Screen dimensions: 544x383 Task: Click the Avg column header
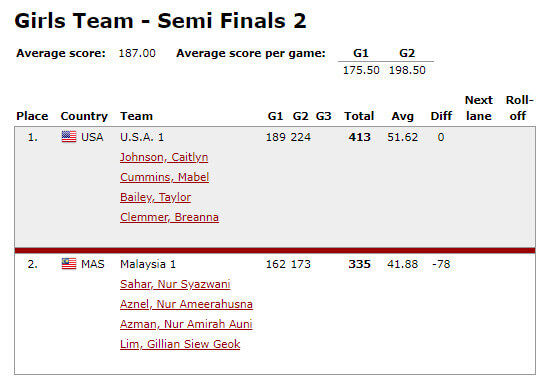[x=402, y=116]
